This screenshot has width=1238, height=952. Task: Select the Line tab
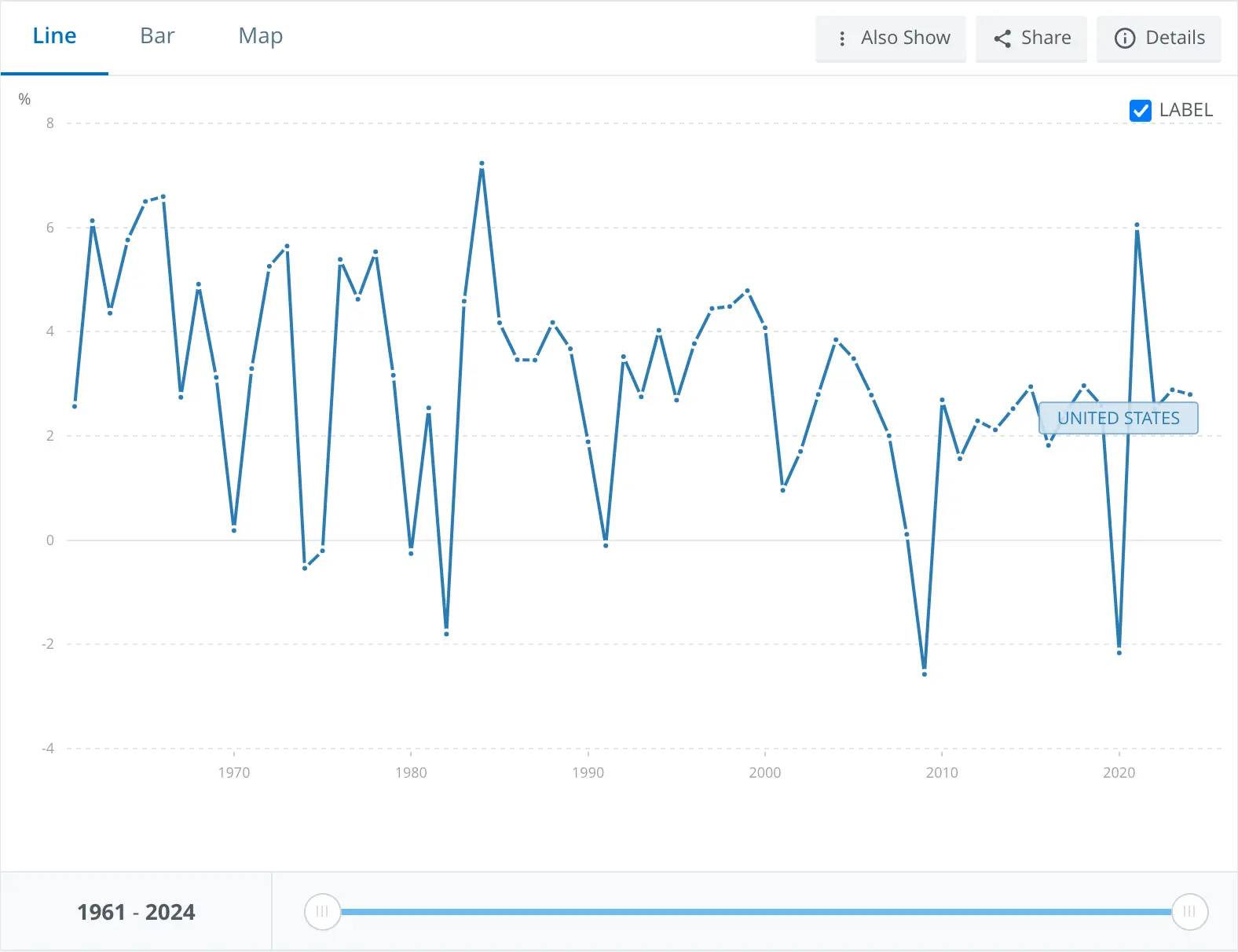[x=54, y=36]
